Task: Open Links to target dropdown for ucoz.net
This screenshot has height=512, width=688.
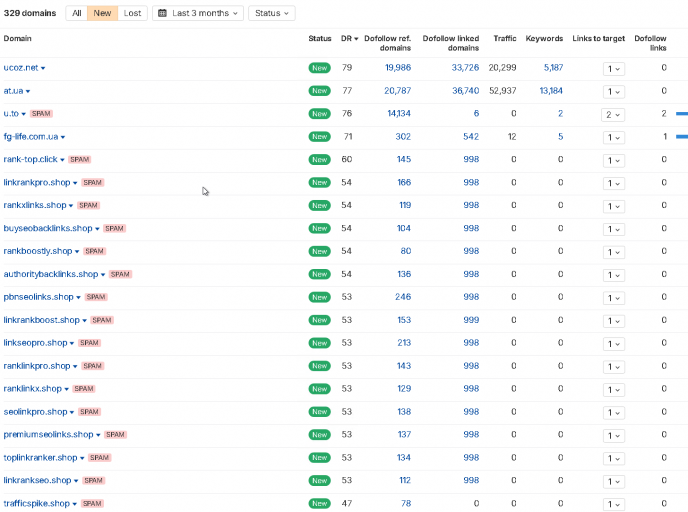Action: (x=613, y=69)
